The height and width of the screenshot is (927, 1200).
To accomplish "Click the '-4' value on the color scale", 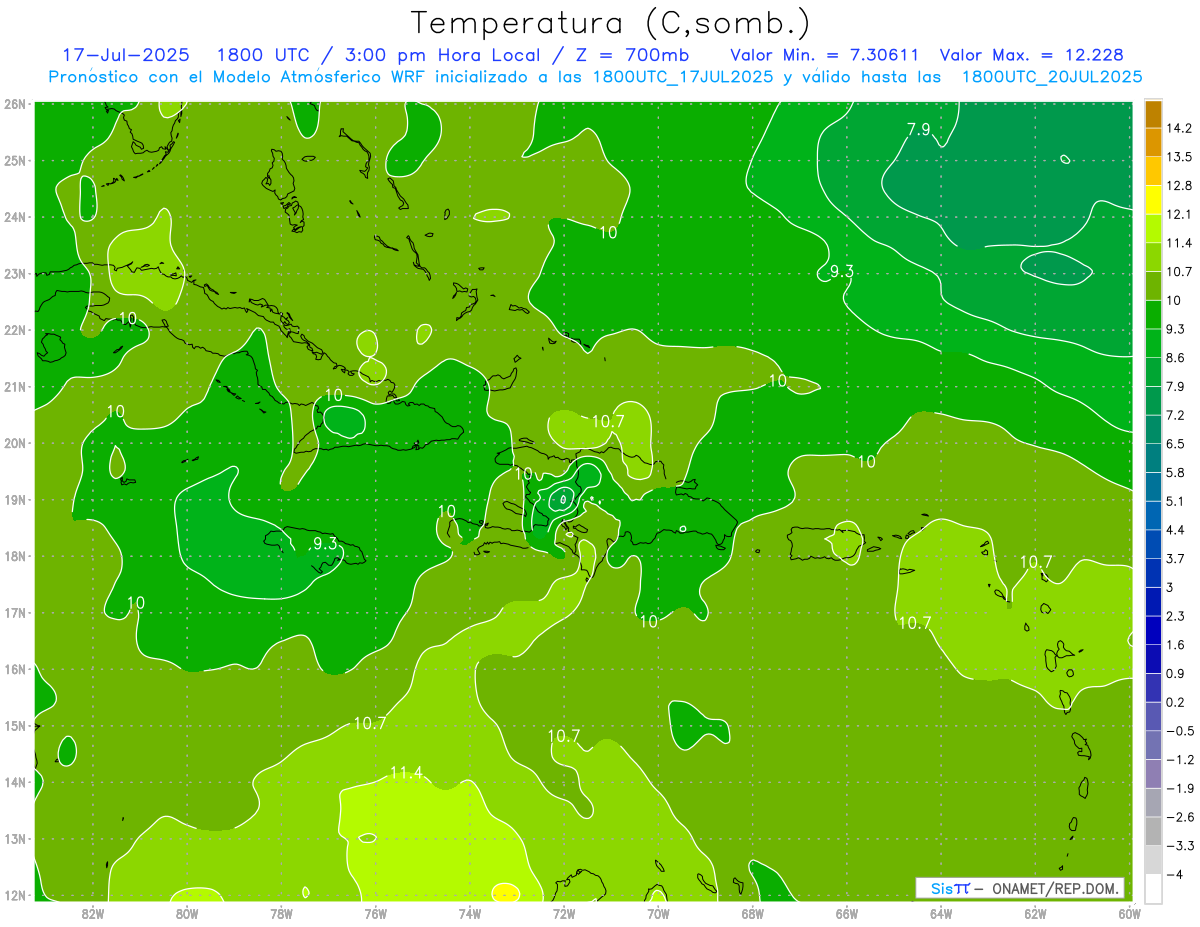I will 1174,875.
